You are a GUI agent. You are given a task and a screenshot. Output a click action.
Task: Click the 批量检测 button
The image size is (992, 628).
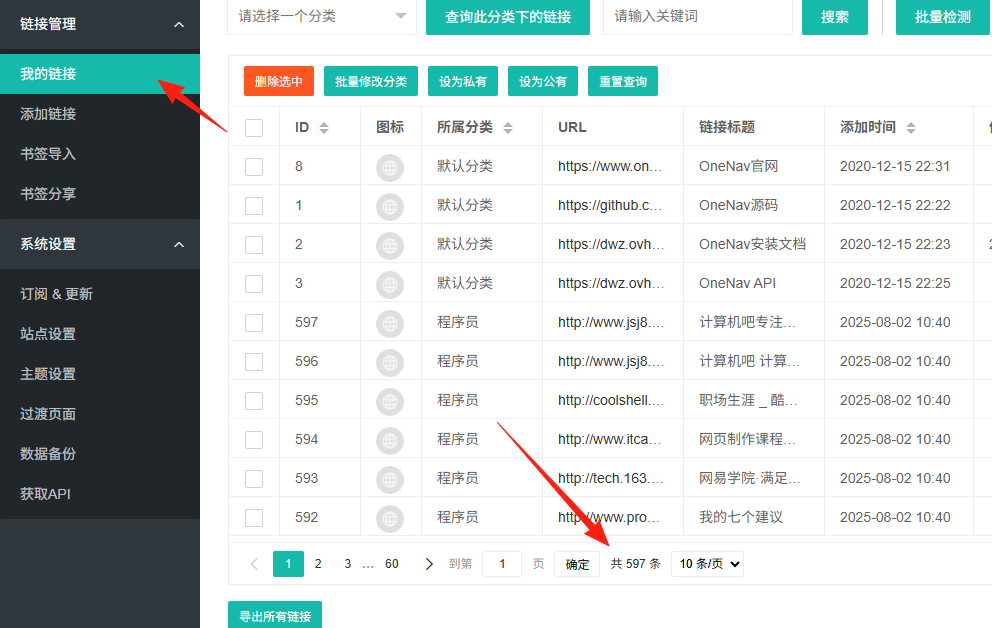[x=943, y=17]
